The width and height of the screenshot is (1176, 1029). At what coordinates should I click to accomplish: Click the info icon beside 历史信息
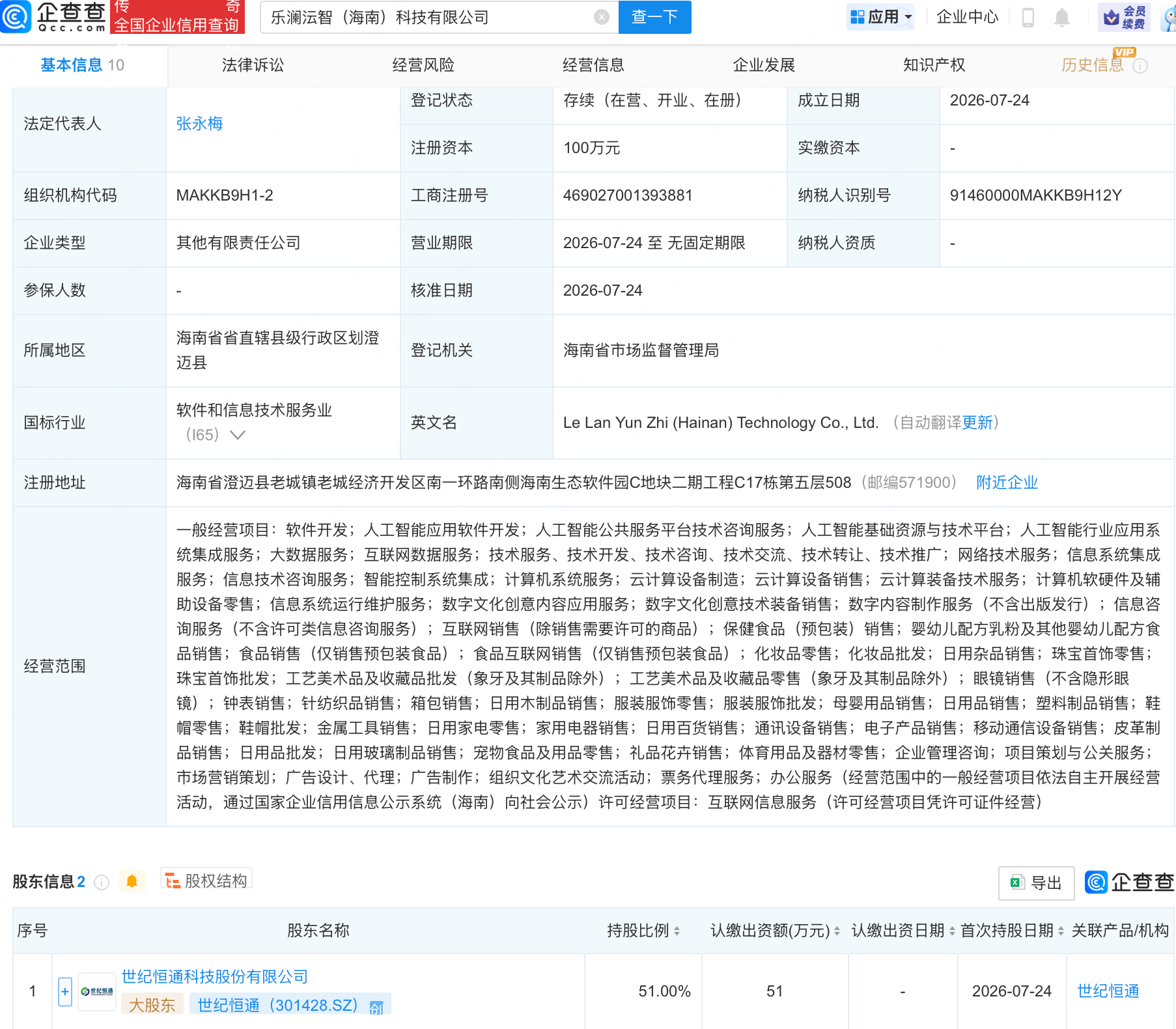(x=1140, y=66)
